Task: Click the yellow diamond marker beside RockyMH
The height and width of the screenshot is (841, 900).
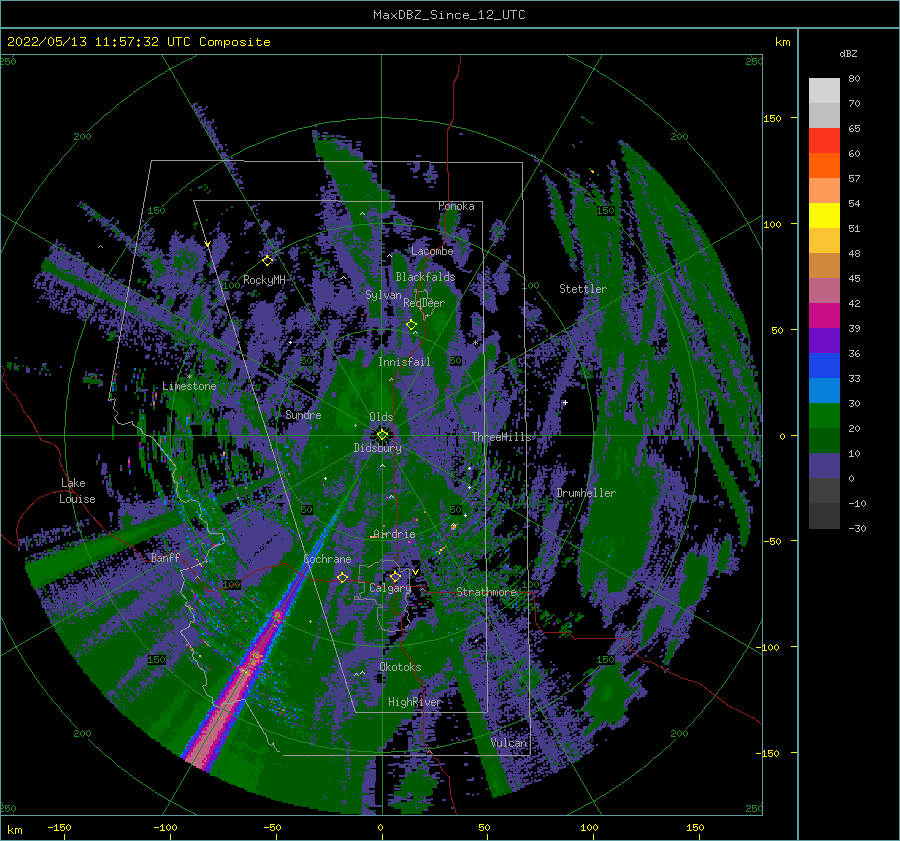Action: [x=267, y=261]
